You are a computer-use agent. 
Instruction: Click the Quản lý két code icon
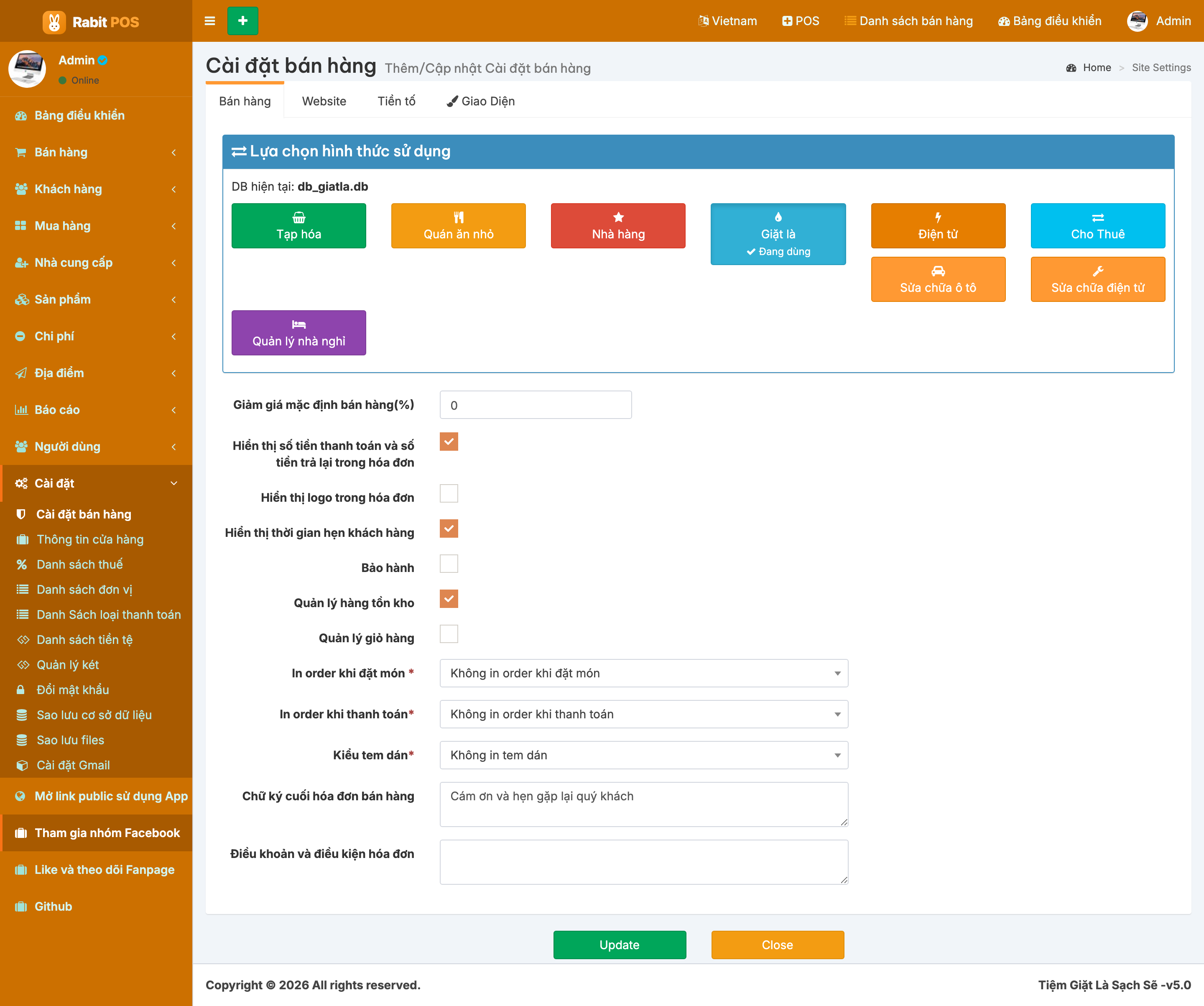23,665
